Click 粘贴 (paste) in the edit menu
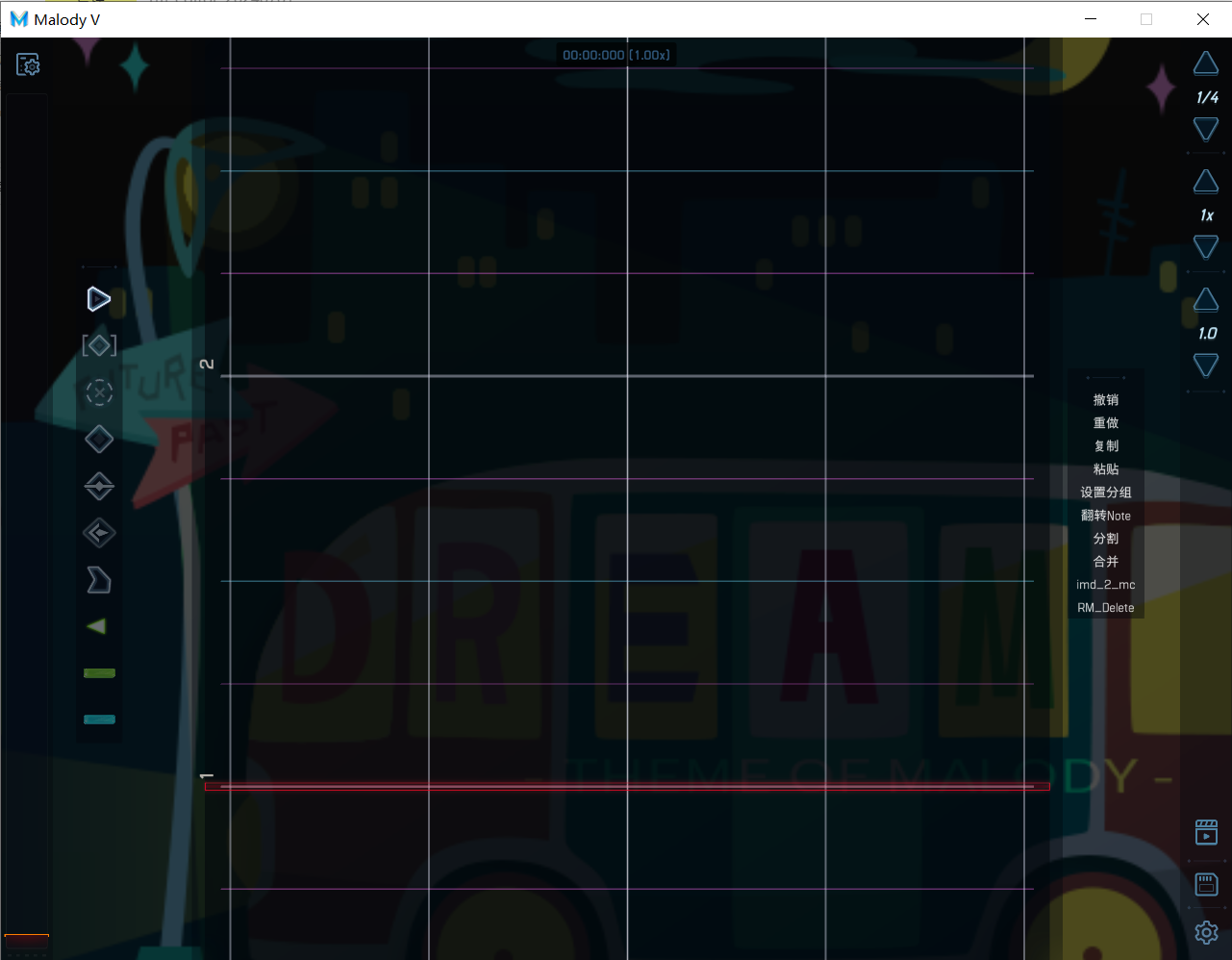 pos(1106,468)
